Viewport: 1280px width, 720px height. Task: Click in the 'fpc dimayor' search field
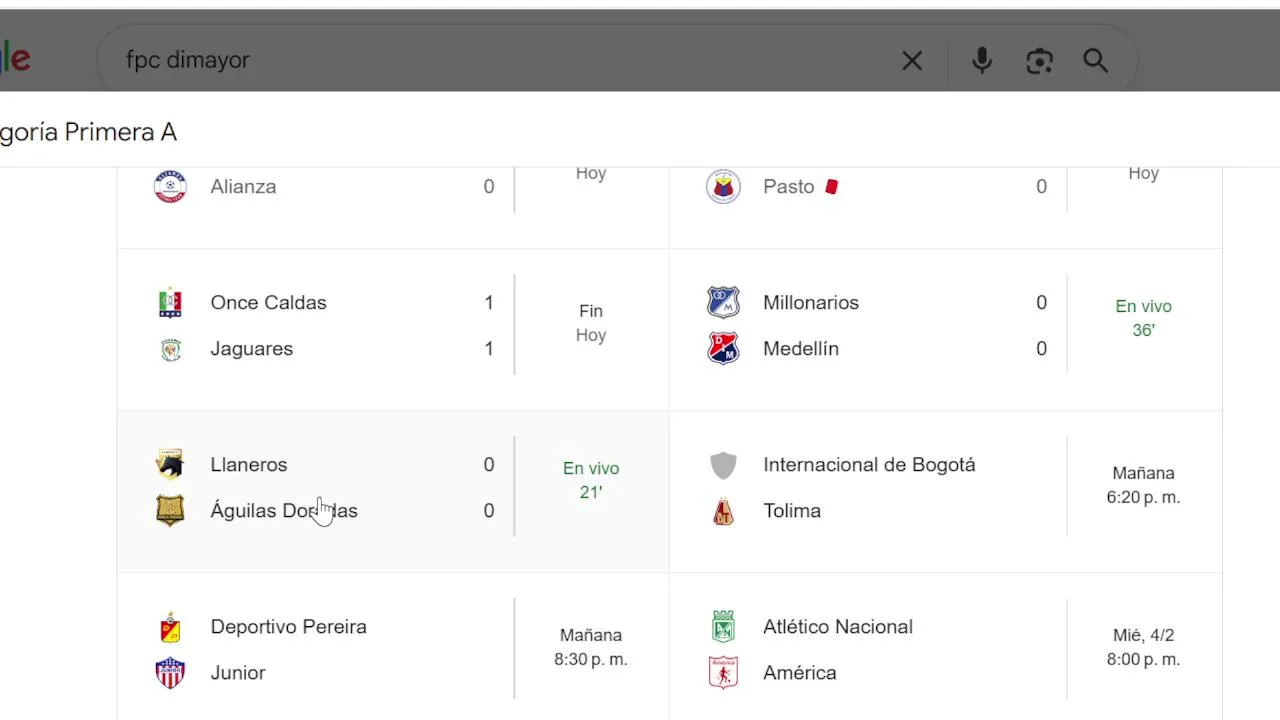click(500, 61)
